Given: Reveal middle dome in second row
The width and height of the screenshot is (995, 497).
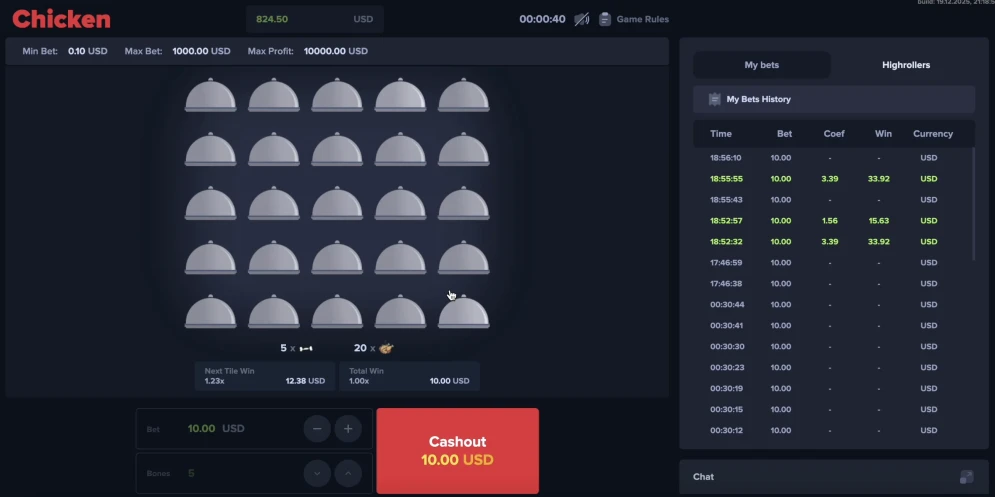Looking at the screenshot, I should click(x=337, y=149).
